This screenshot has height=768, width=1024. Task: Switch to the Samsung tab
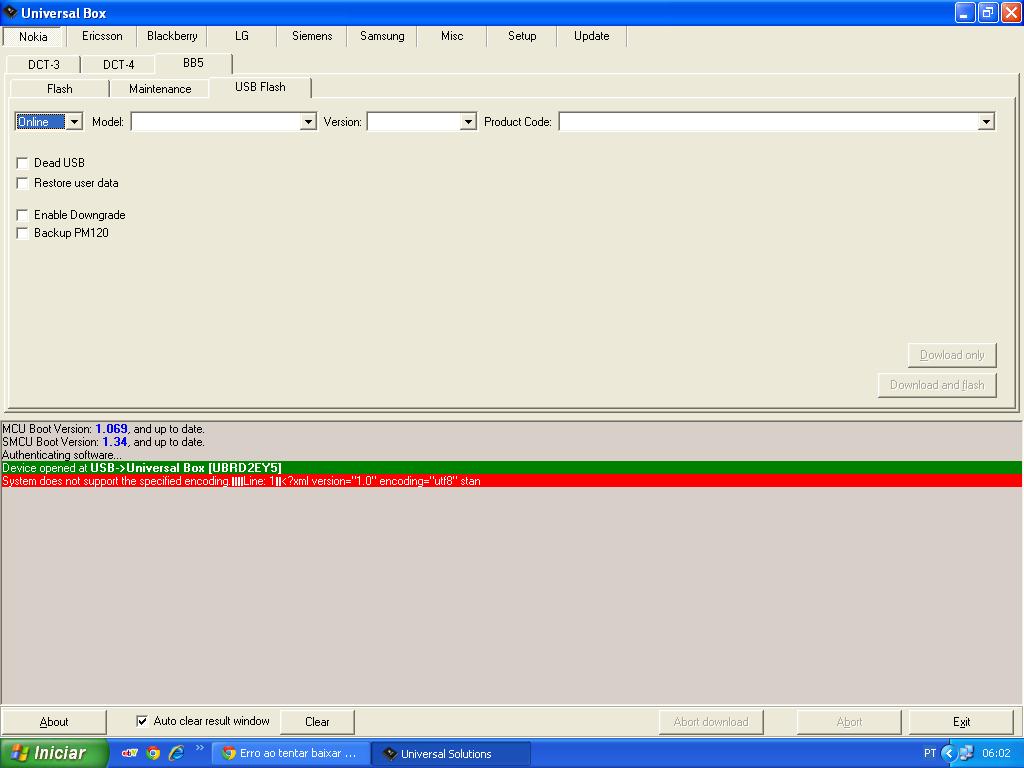[x=382, y=36]
